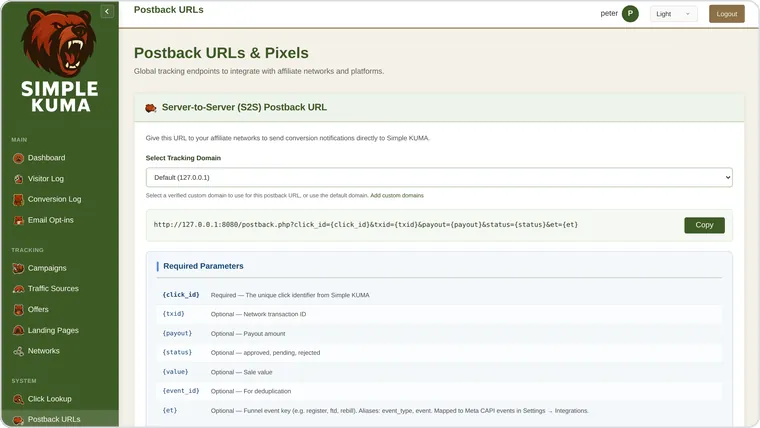
Task: Click the Networks sidebar icon
Action: coord(18,351)
